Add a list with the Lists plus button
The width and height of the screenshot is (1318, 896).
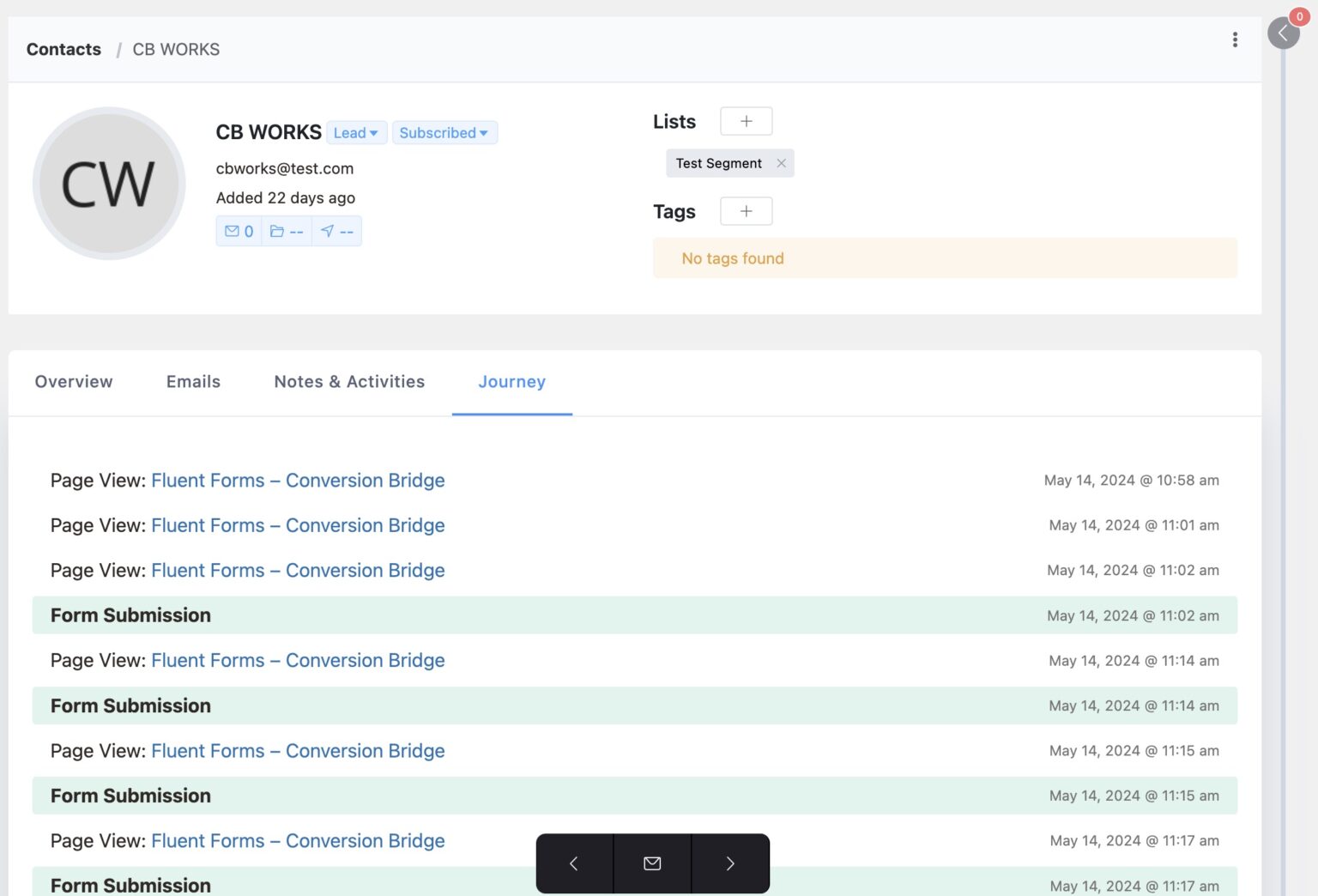click(x=746, y=121)
